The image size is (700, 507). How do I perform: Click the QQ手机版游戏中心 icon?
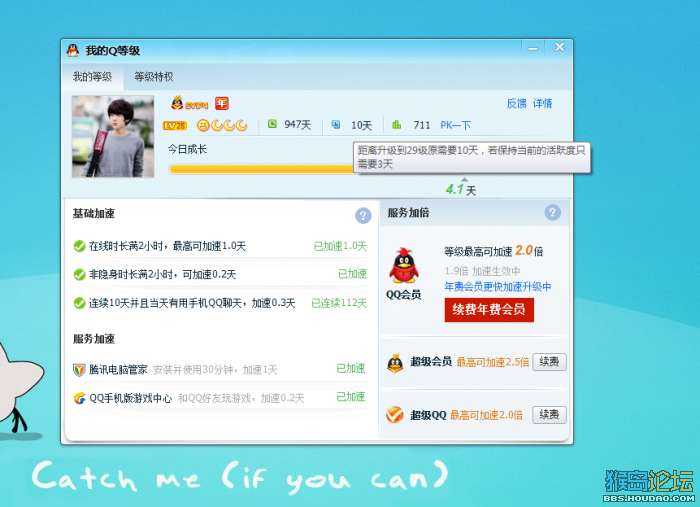click(x=79, y=398)
